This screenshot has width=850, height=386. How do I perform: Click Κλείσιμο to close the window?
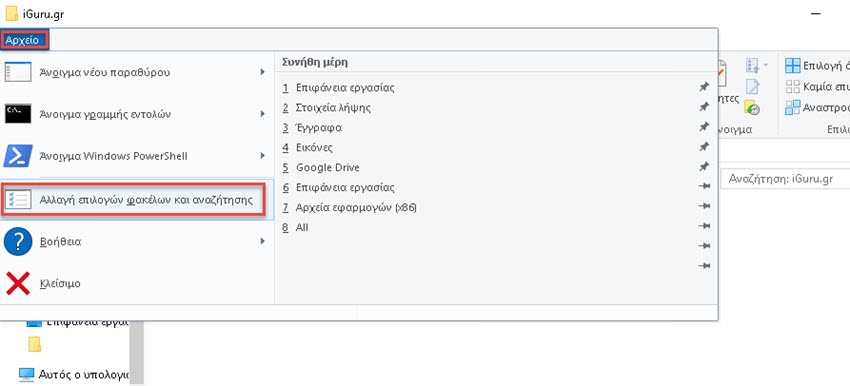(137, 284)
